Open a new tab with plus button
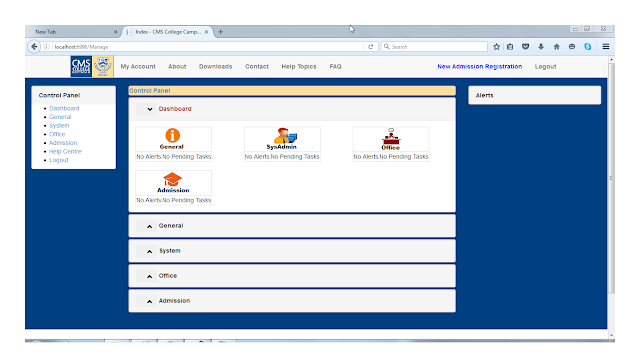 220,32
